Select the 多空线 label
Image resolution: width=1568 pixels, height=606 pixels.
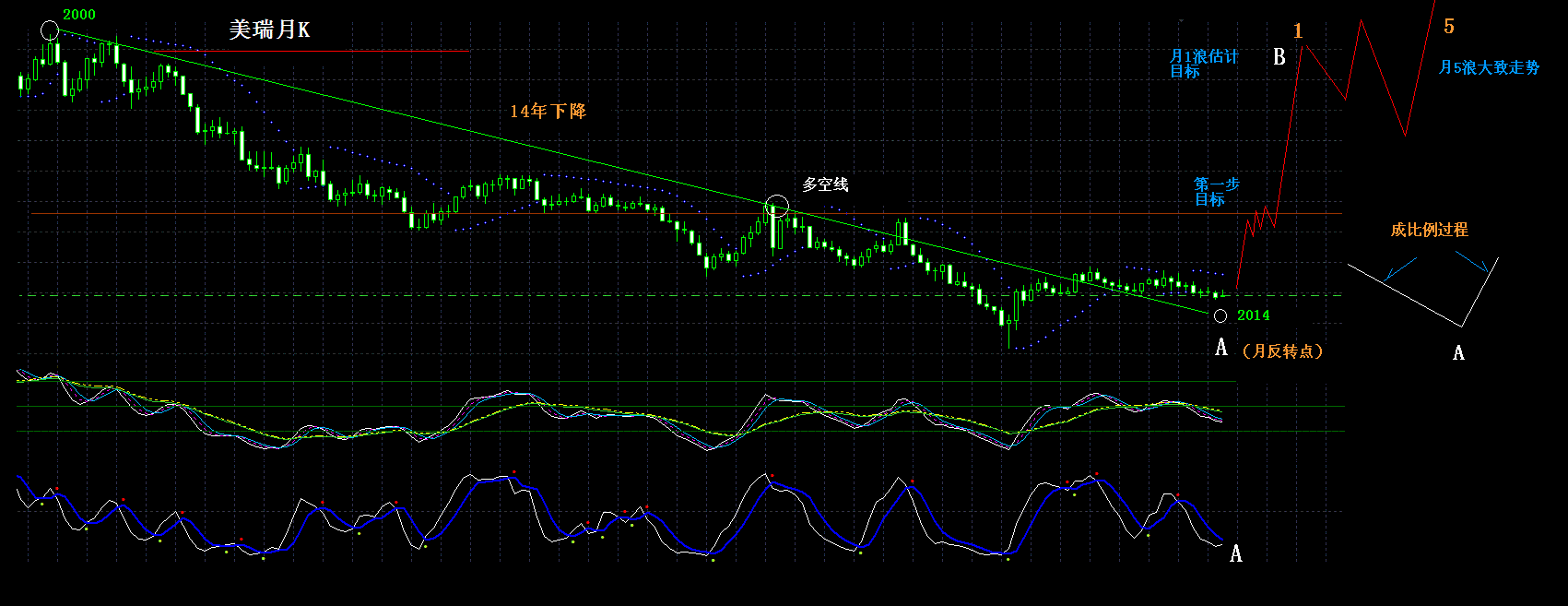tap(825, 184)
